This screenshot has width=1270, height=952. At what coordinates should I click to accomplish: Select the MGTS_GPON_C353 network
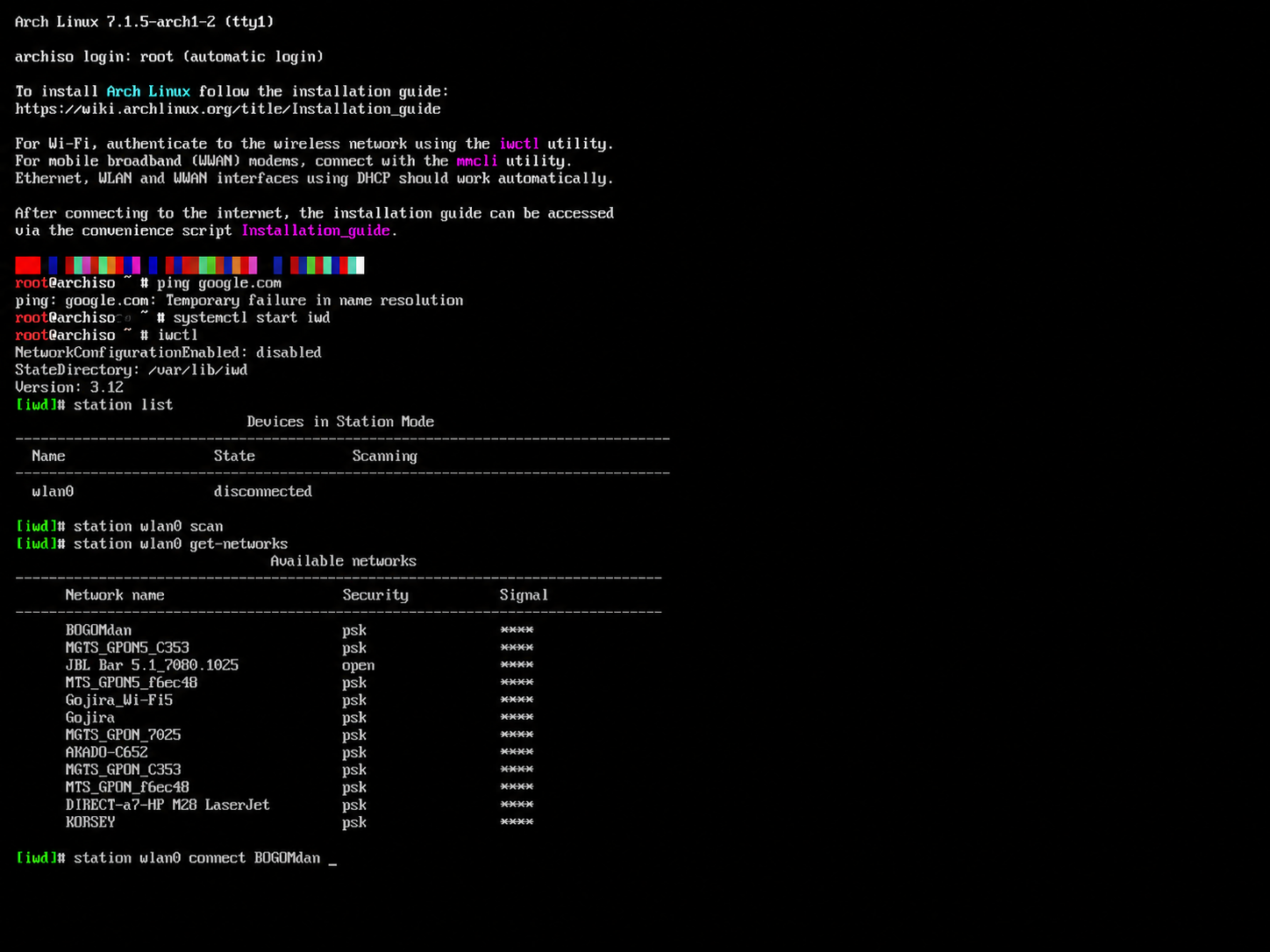(123, 770)
